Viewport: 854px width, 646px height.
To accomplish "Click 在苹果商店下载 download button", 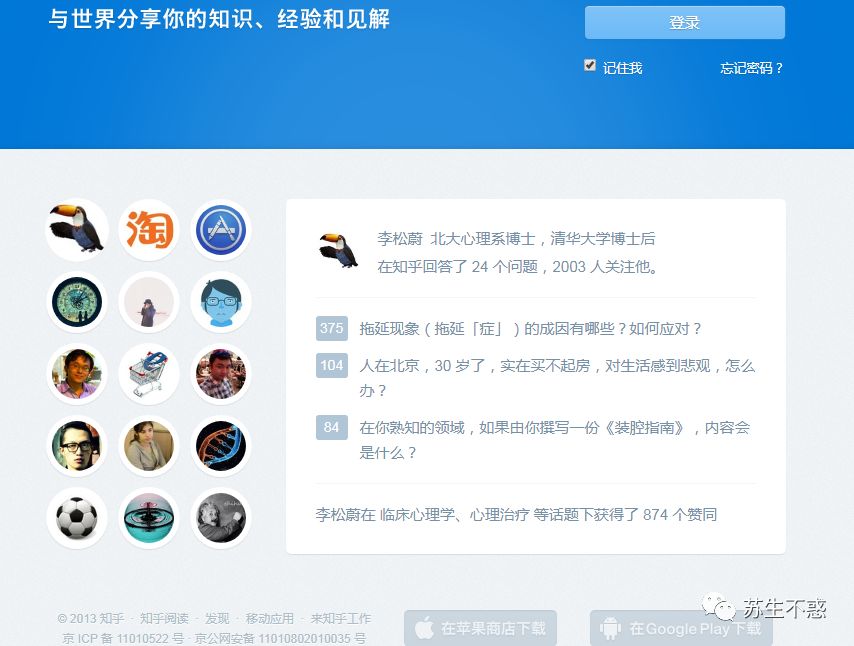I will pos(480,628).
